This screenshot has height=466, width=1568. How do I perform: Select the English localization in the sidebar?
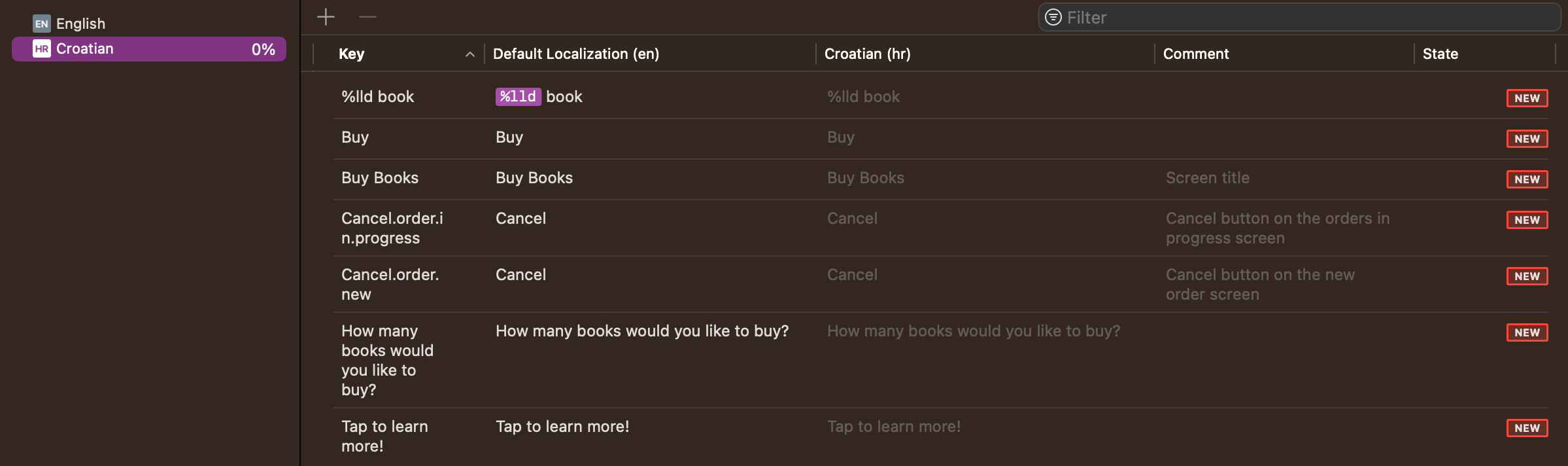(x=80, y=24)
